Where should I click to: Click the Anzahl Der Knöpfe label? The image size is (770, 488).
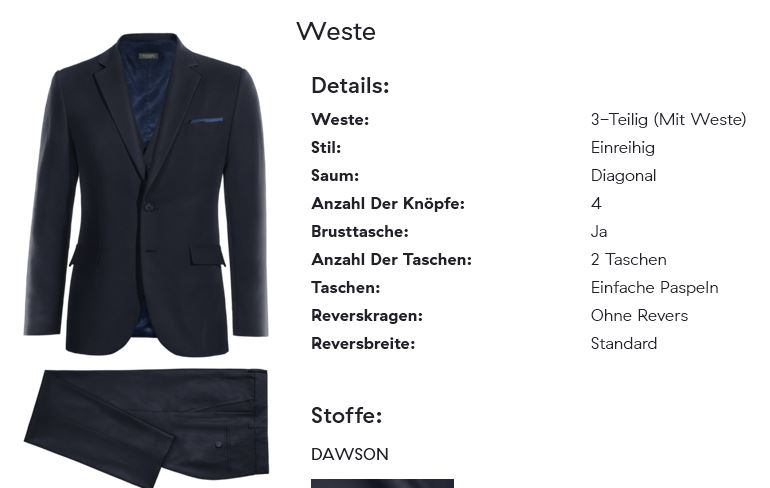point(388,204)
